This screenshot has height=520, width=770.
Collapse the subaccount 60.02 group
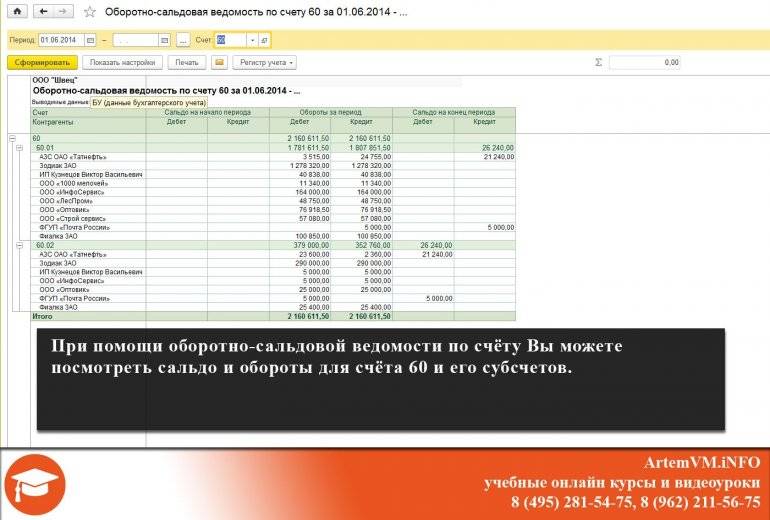pyautogui.click(x=20, y=243)
